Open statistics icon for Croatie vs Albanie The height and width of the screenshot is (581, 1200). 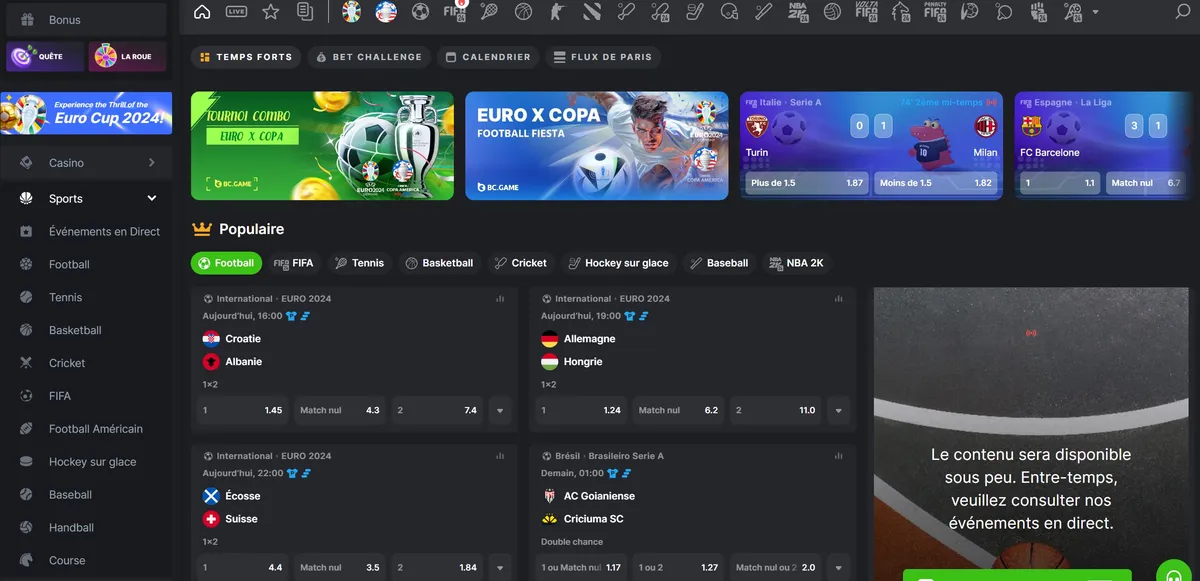coord(500,299)
